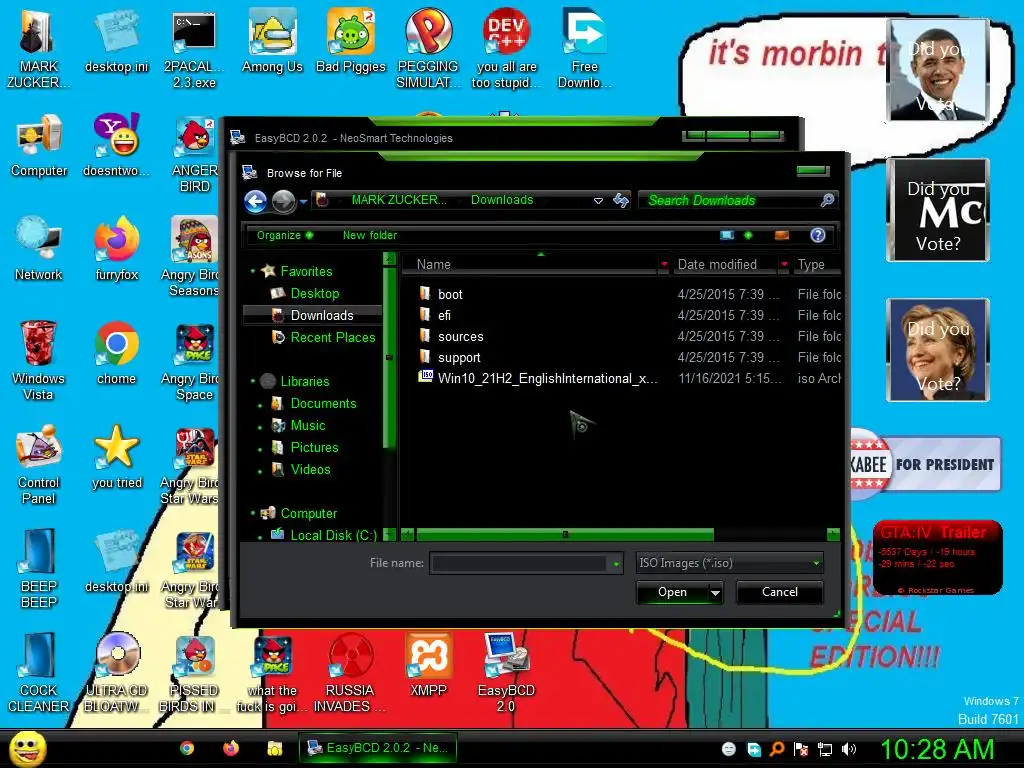Click the Downloads breadcrumb segment
The height and width of the screenshot is (768, 1024).
click(x=502, y=200)
